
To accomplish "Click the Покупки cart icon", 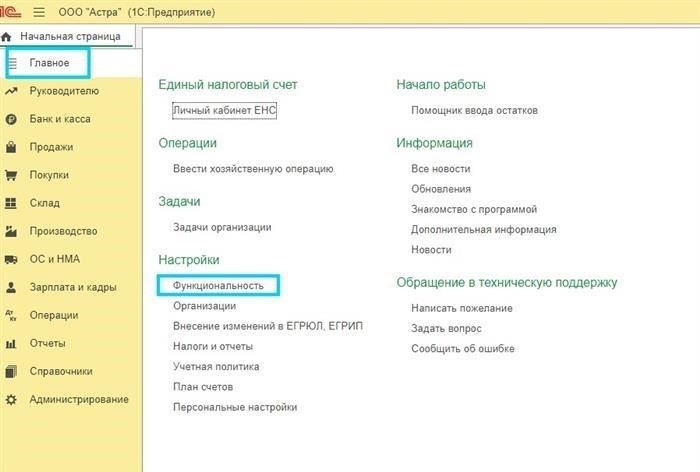I will coord(11,175).
